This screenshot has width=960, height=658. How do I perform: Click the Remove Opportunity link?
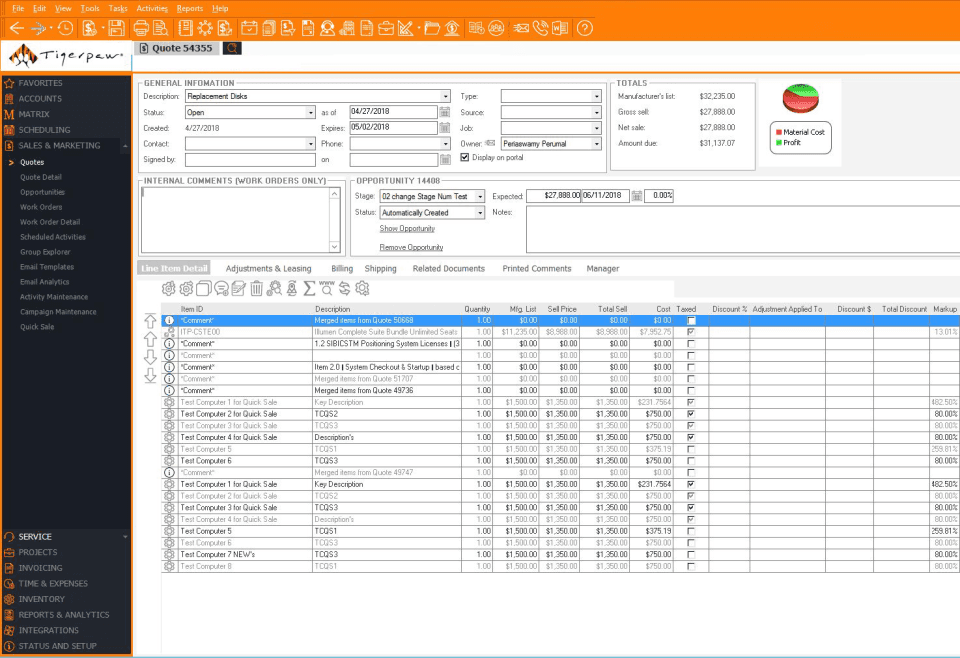[411, 247]
